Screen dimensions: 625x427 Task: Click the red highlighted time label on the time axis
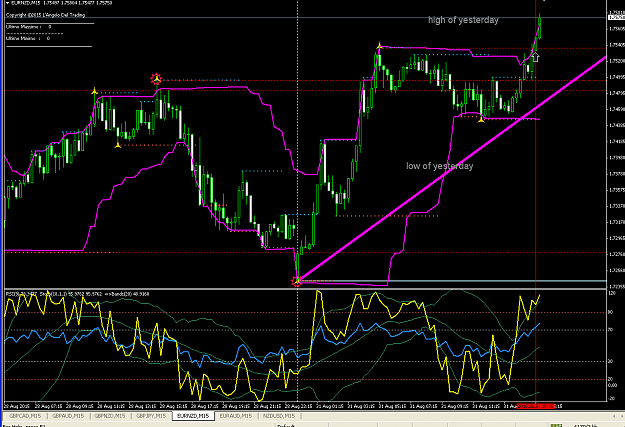(x=536, y=406)
